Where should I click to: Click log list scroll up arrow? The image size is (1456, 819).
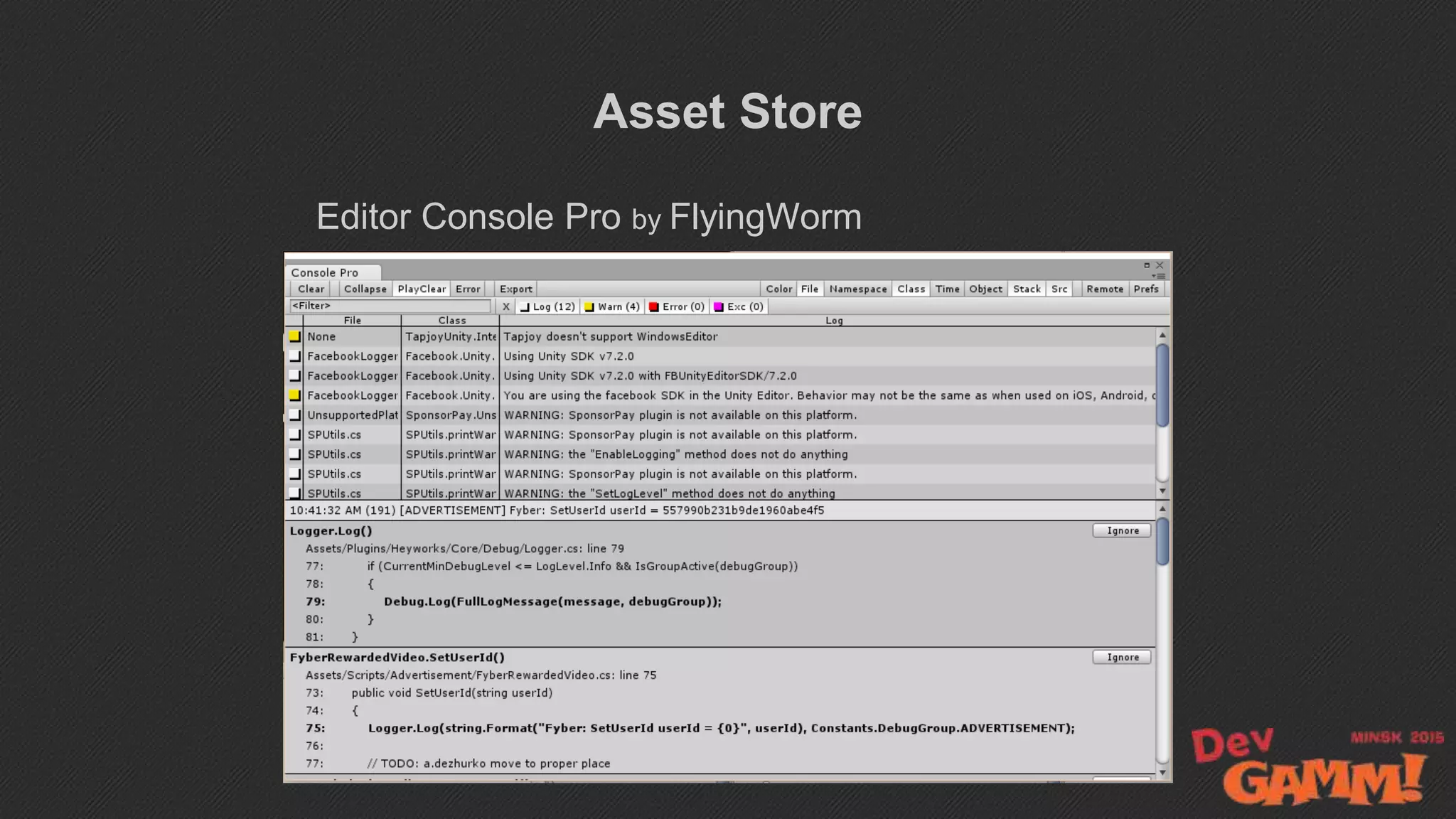pos(1162,335)
